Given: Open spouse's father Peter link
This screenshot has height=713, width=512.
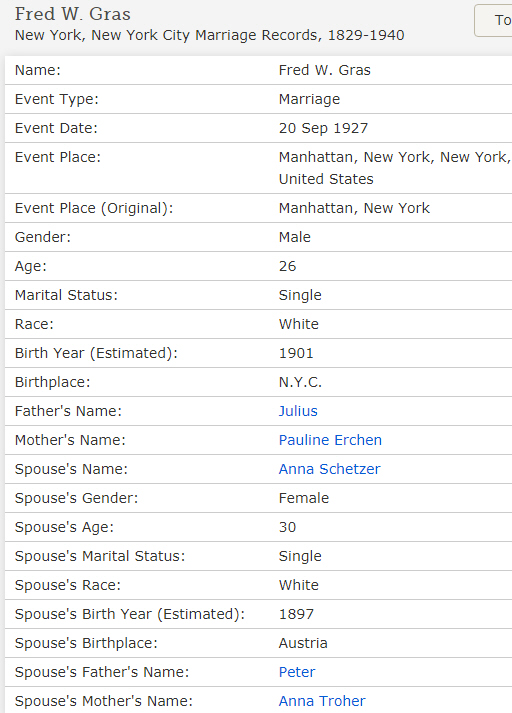Looking at the screenshot, I should tap(297, 672).
